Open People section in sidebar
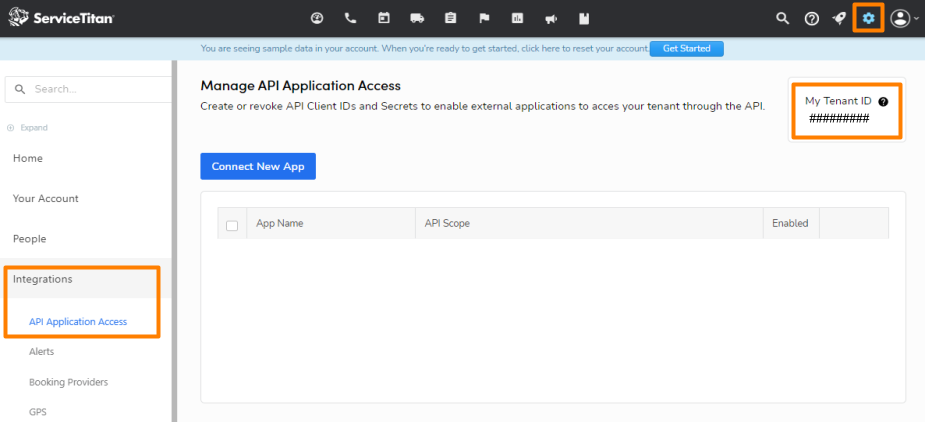The height and width of the screenshot is (422, 925). (x=29, y=239)
